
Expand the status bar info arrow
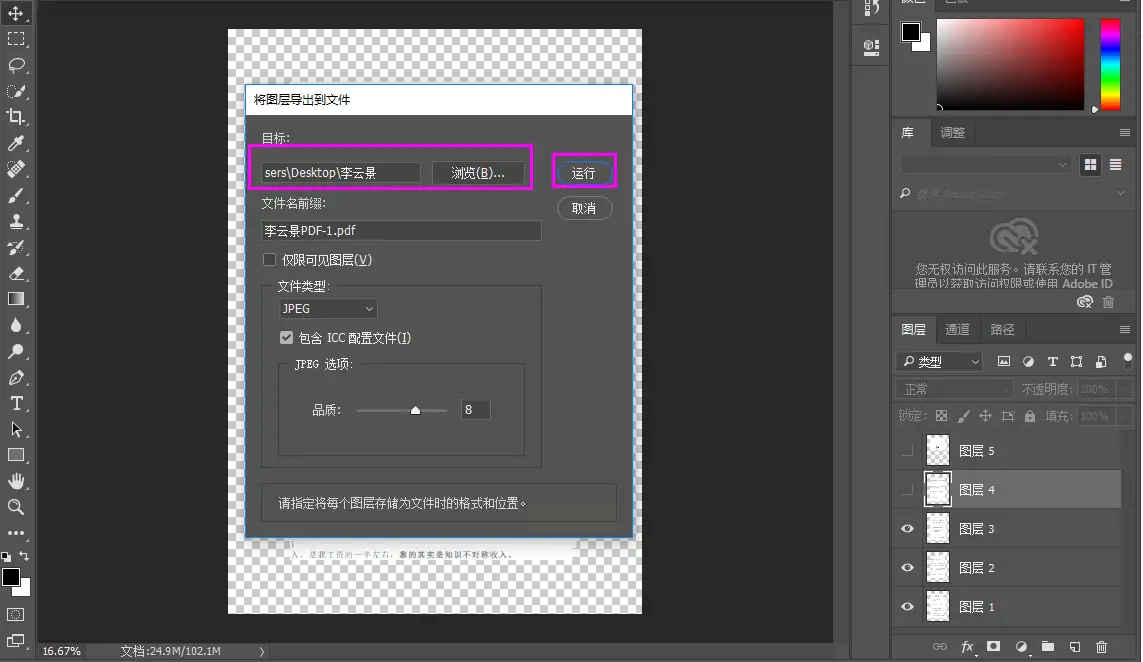pos(262,651)
